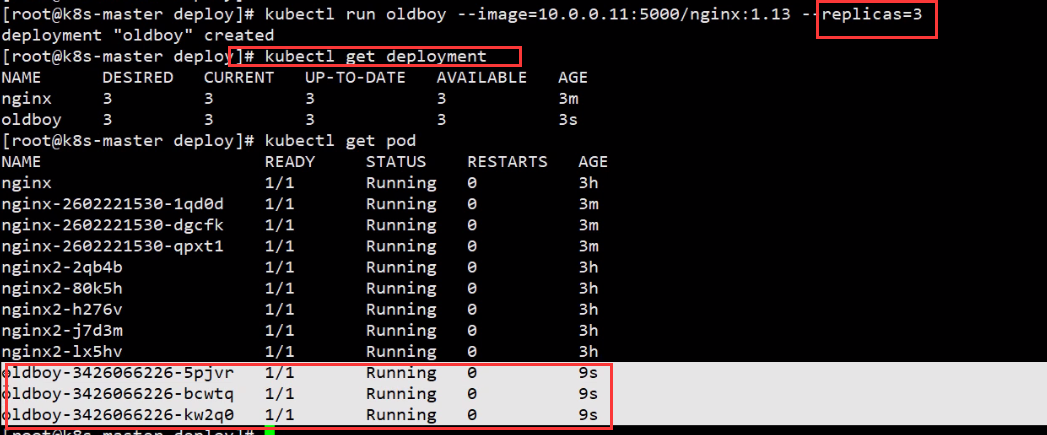
Task: Click the 'RESTARTS' column header
Action: point(507,162)
